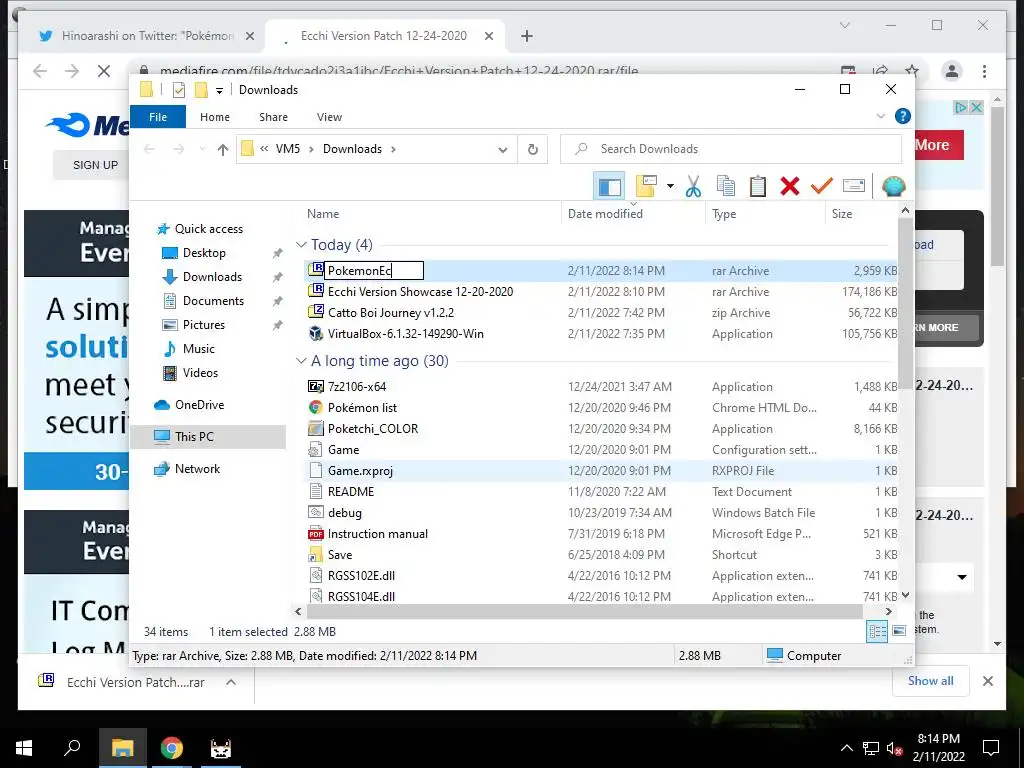Click the file rename text box
Image resolution: width=1024 pixels, height=768 pixels.
(374, 270)
